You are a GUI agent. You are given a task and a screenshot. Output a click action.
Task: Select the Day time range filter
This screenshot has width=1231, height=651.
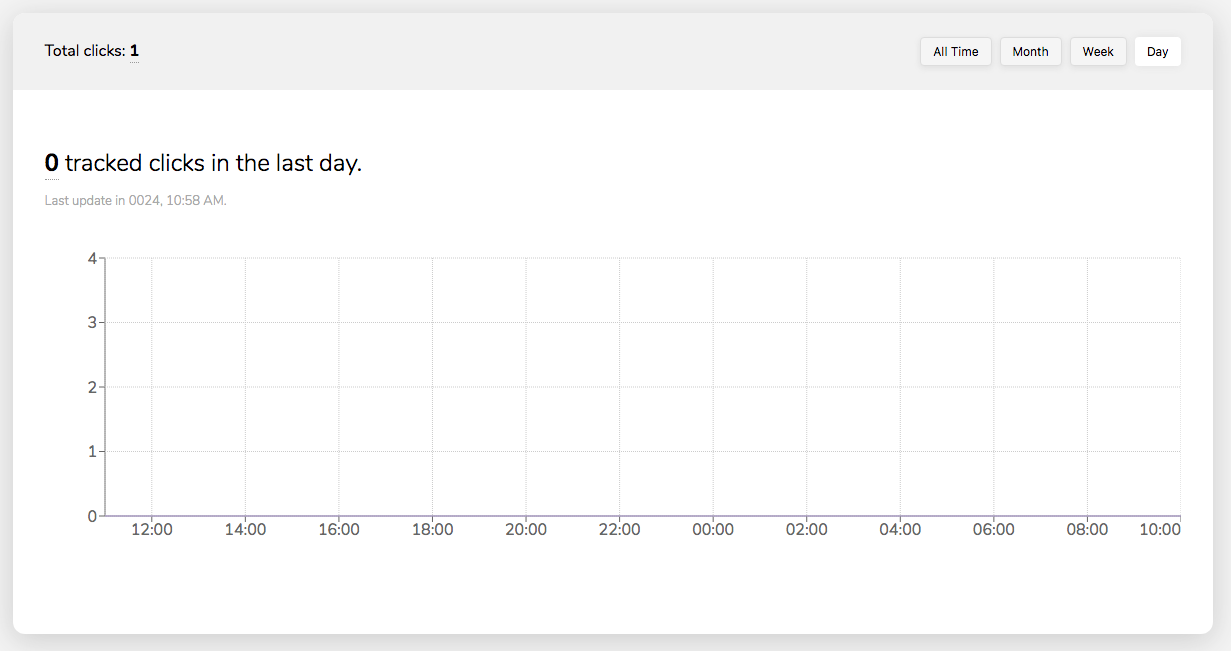pyautogui.click(x=1157, y=51)
